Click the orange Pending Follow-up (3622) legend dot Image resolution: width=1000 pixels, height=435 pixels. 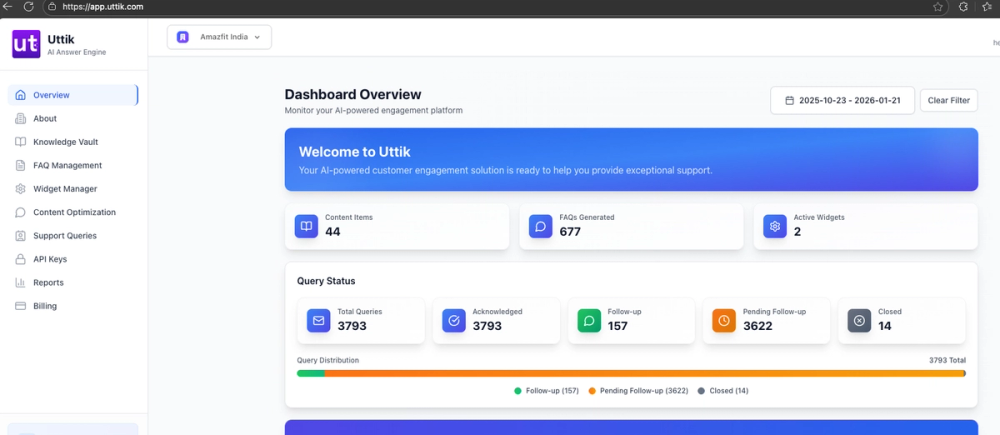pos(592,390)
